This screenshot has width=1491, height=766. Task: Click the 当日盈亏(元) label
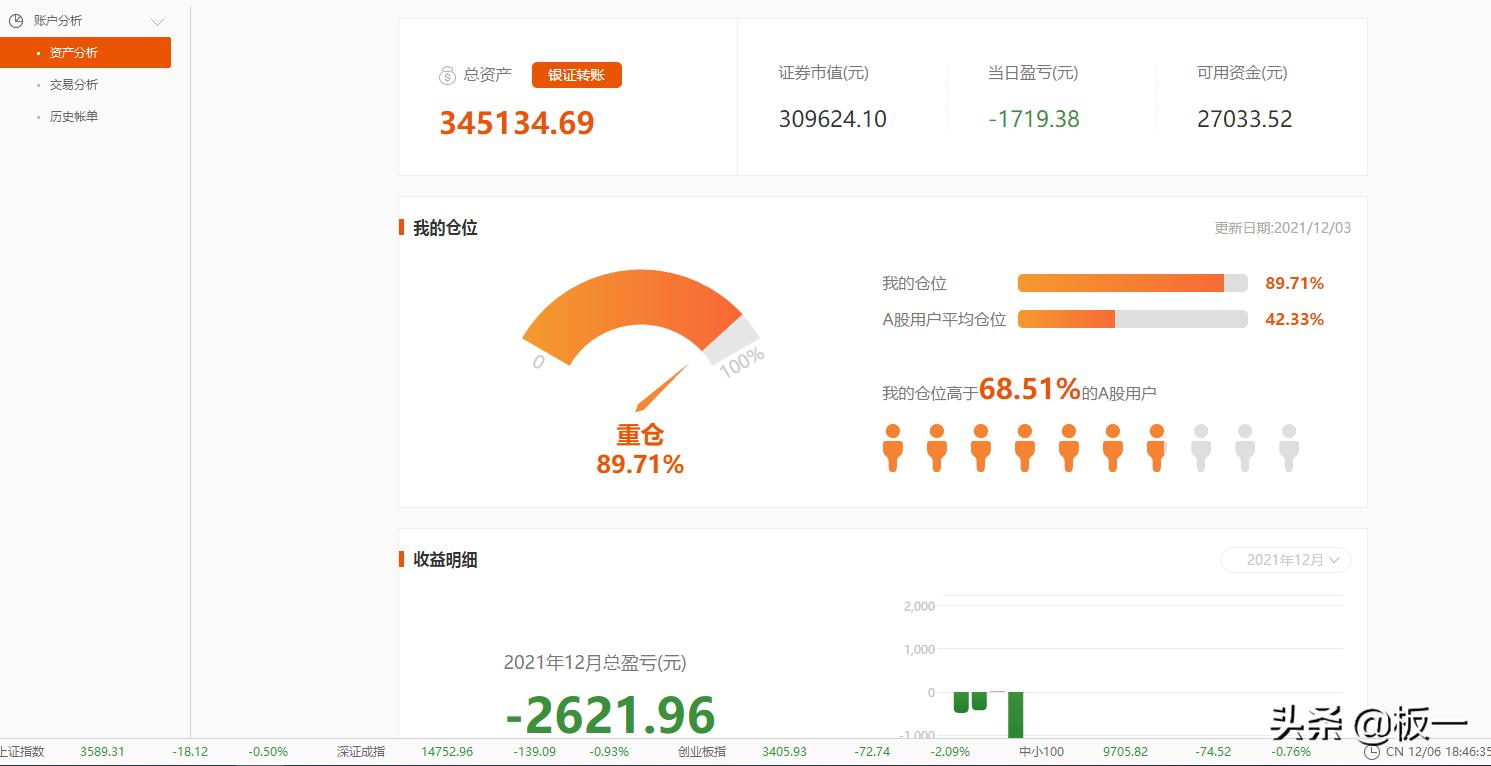coord(1033,73)
